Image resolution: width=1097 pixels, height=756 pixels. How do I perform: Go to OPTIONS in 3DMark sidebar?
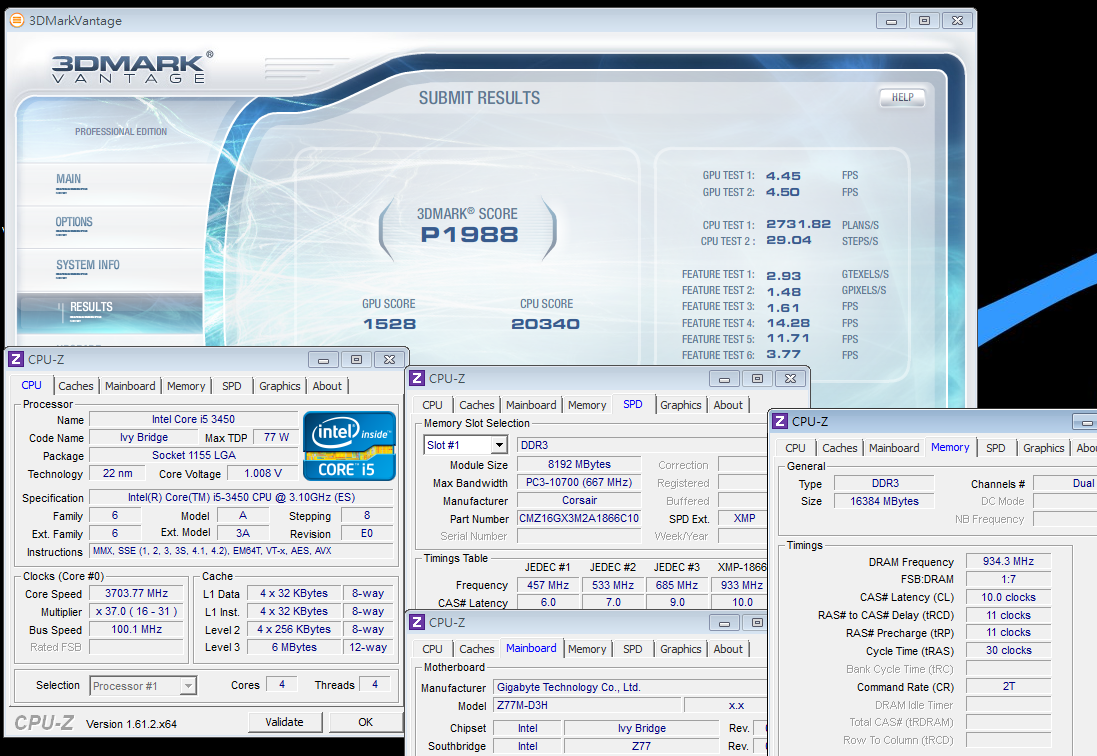click(x=74, y=223)
